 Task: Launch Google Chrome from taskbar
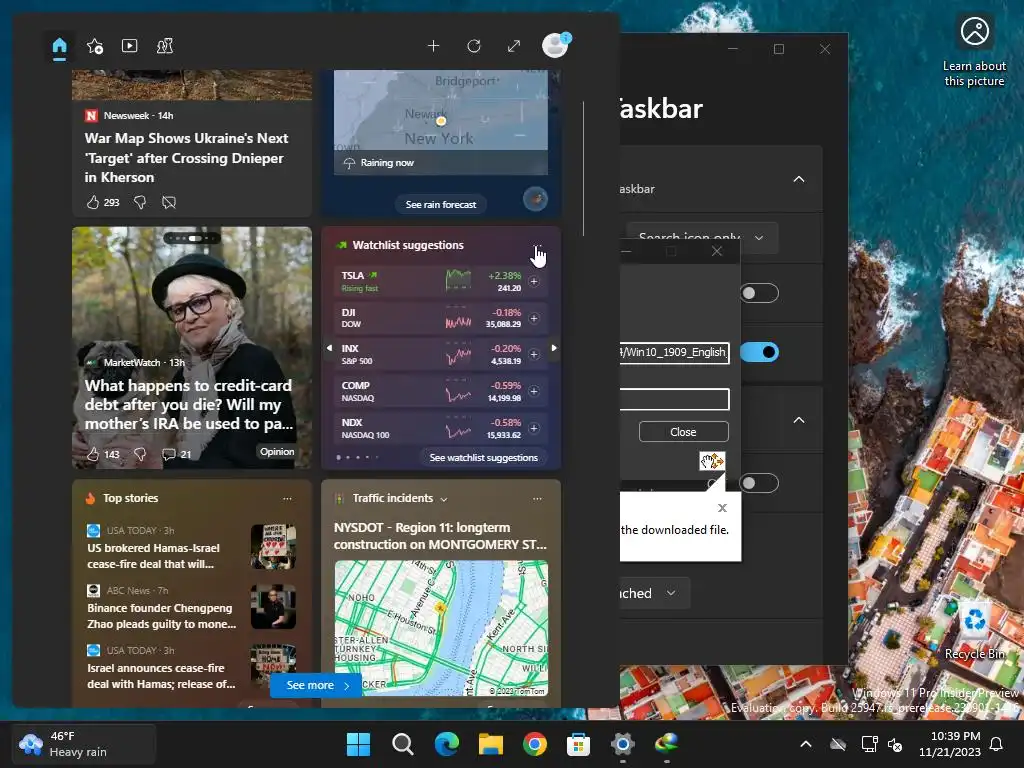tap(535, 744)
